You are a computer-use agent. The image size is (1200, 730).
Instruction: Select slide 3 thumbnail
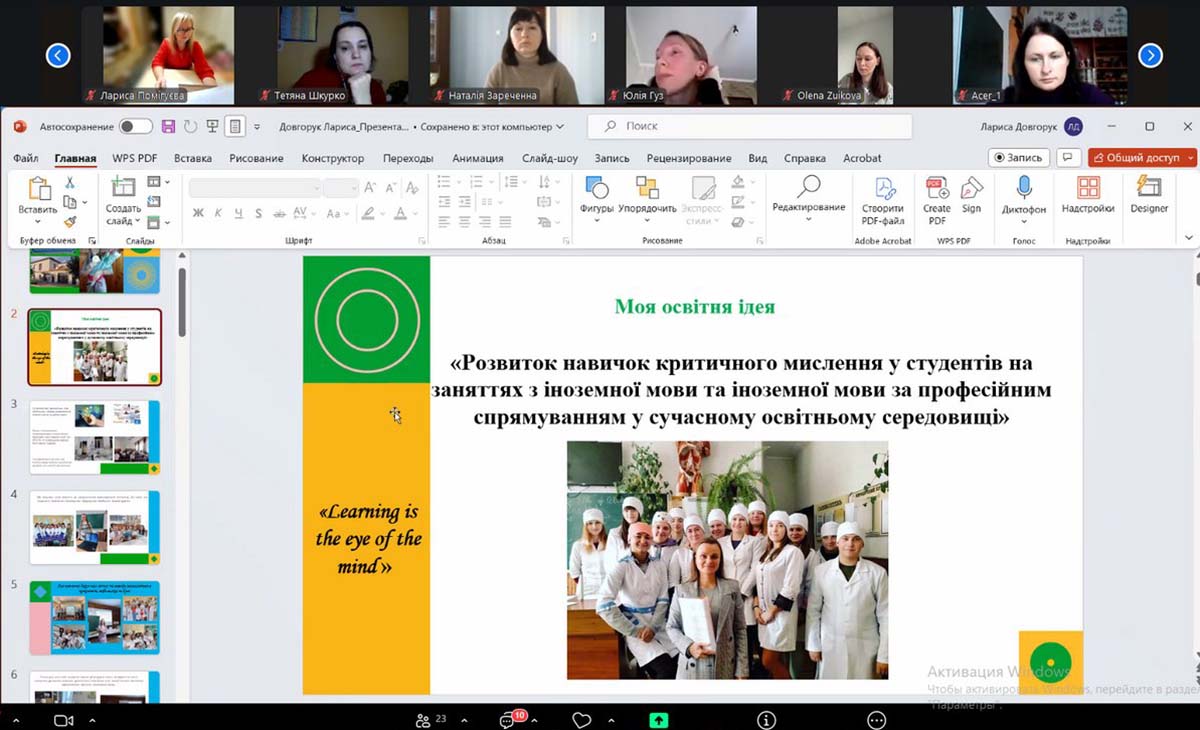pyautogui.click(x=95, y=437)
